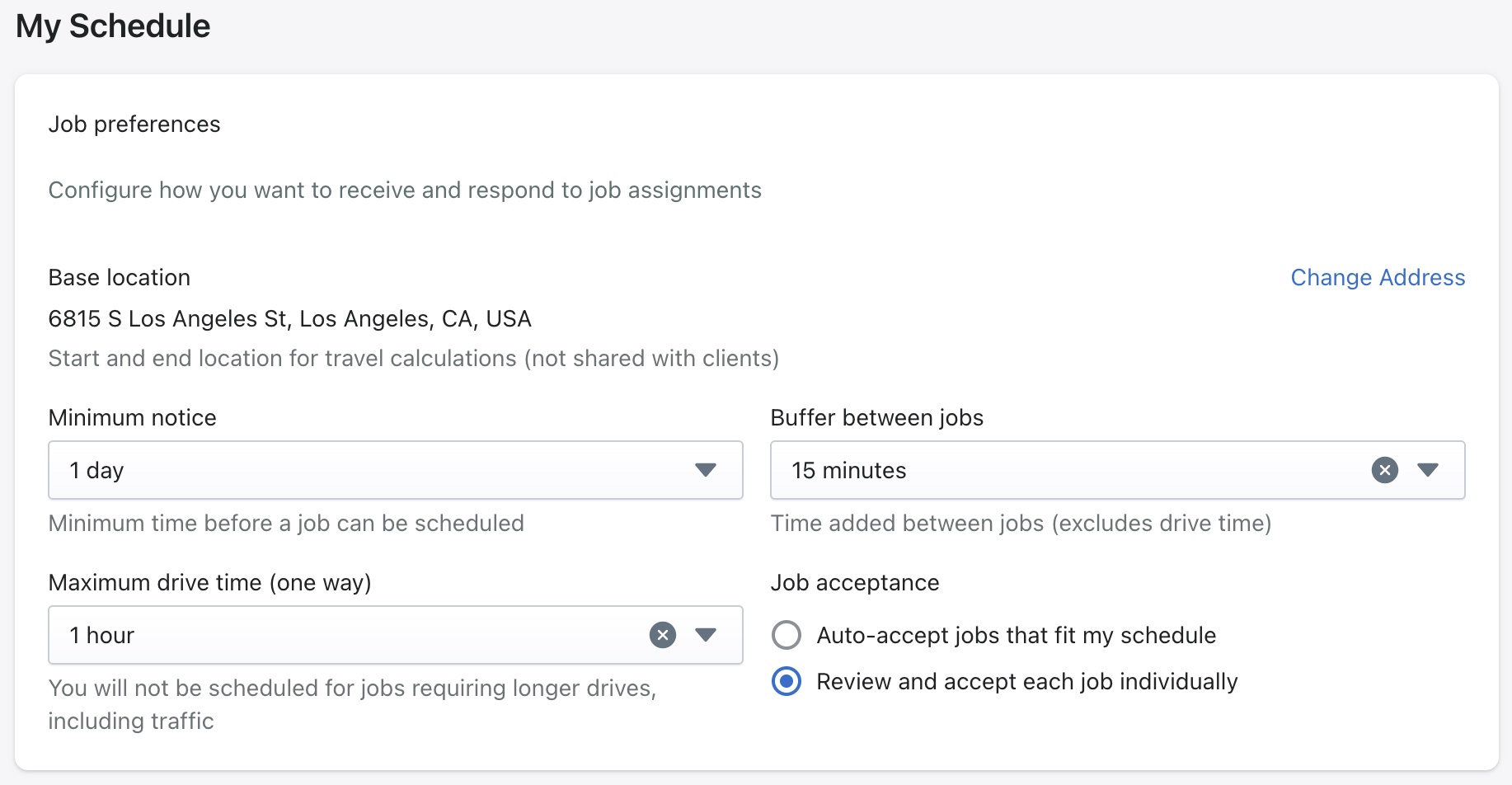Click the Change Address link
This screenshot has height=785, width=1512.
pyautogui.click(x=1377, y=278)
